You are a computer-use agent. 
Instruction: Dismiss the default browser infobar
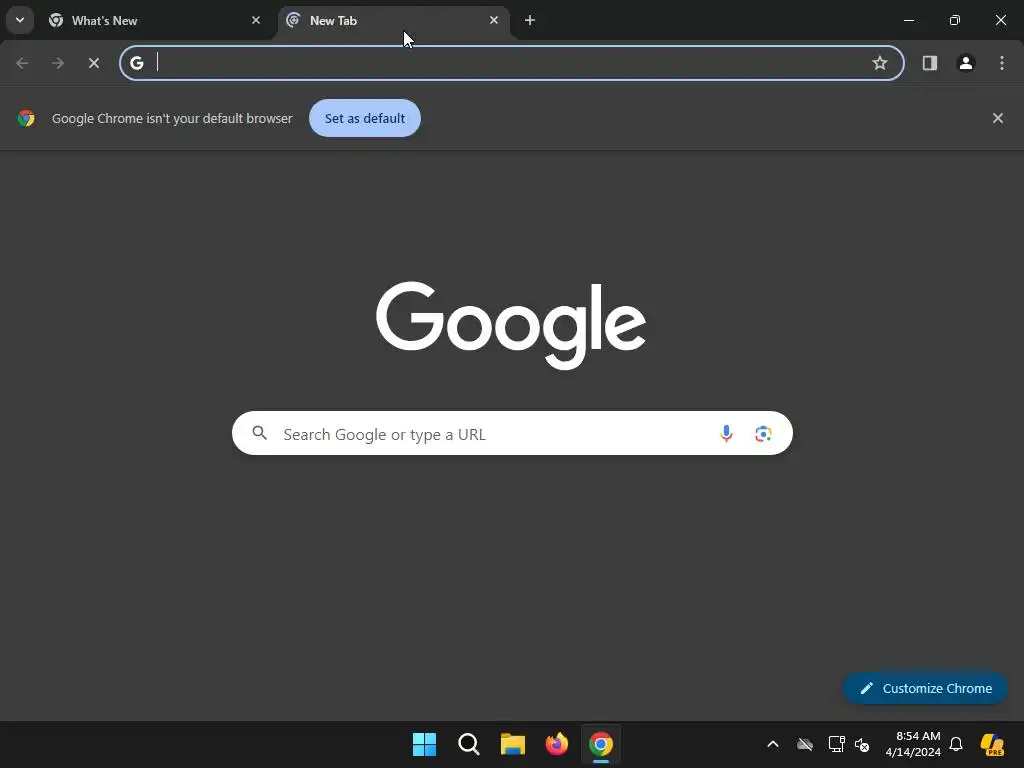point(998,118)
